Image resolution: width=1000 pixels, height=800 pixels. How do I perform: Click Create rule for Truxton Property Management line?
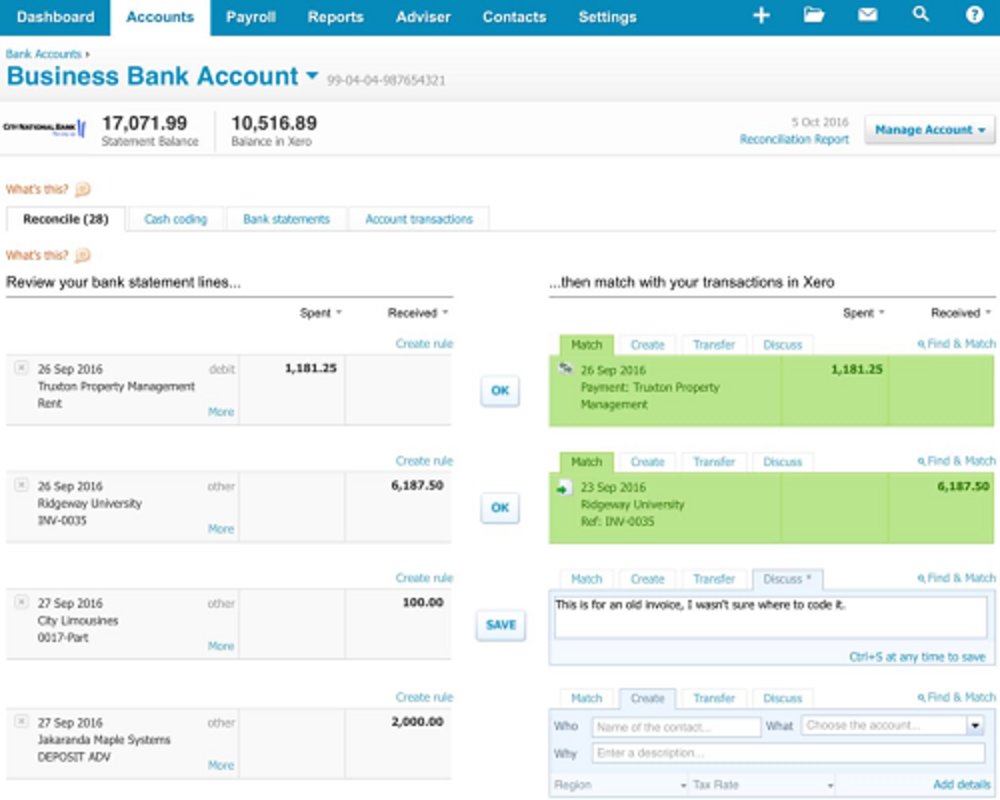point(424,344)
